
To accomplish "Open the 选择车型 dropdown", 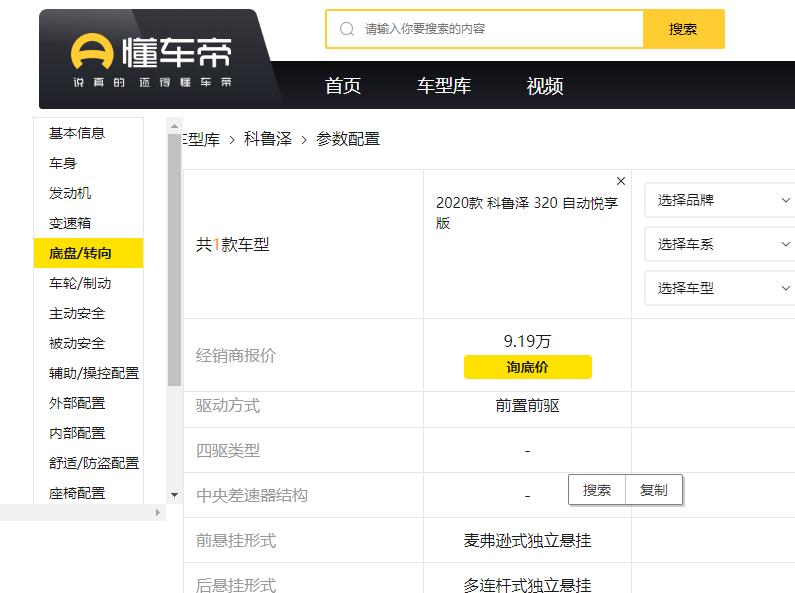I will tap(720, 288).
